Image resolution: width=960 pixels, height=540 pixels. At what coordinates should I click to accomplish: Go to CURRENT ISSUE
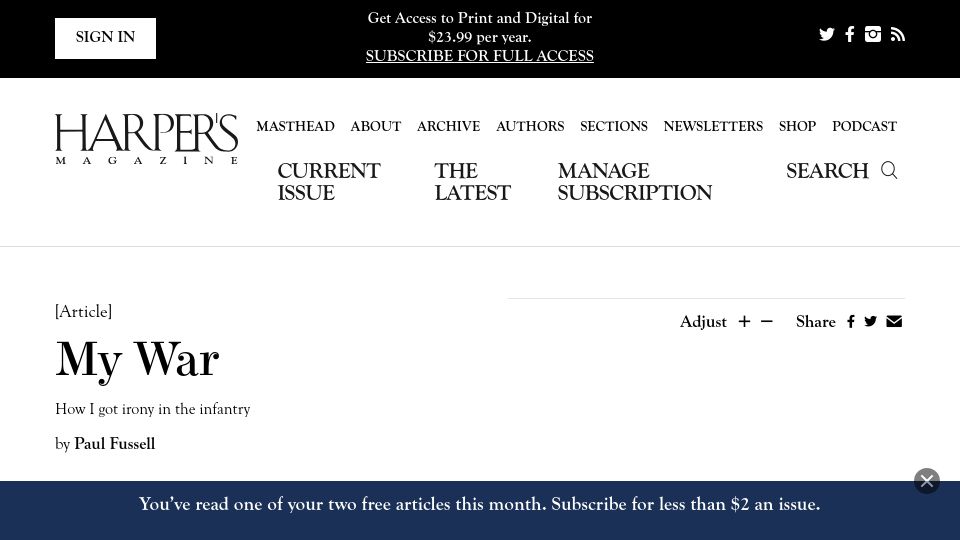329,182
